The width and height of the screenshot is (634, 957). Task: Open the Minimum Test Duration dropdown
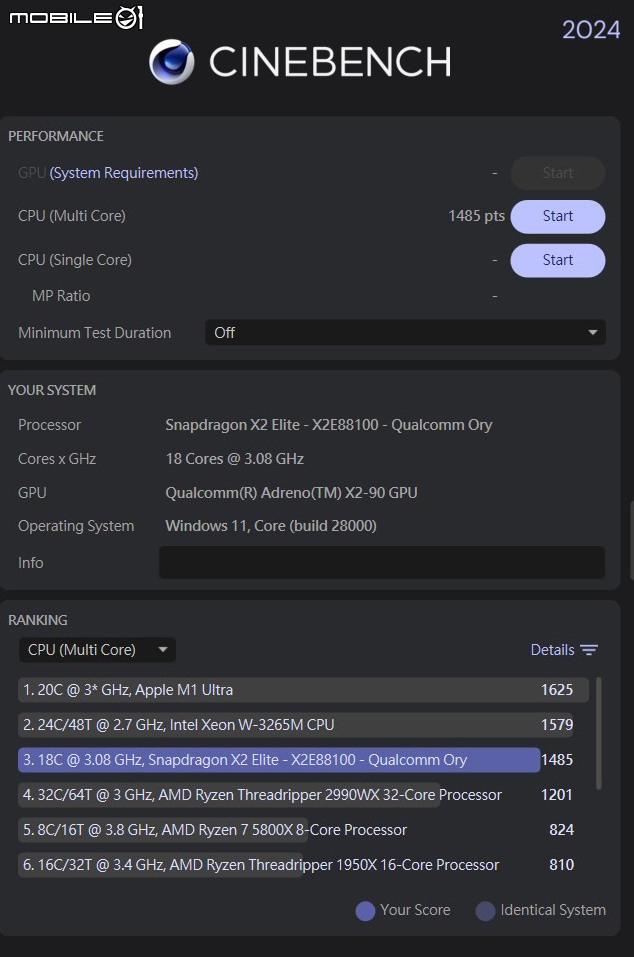coord(405,333)
